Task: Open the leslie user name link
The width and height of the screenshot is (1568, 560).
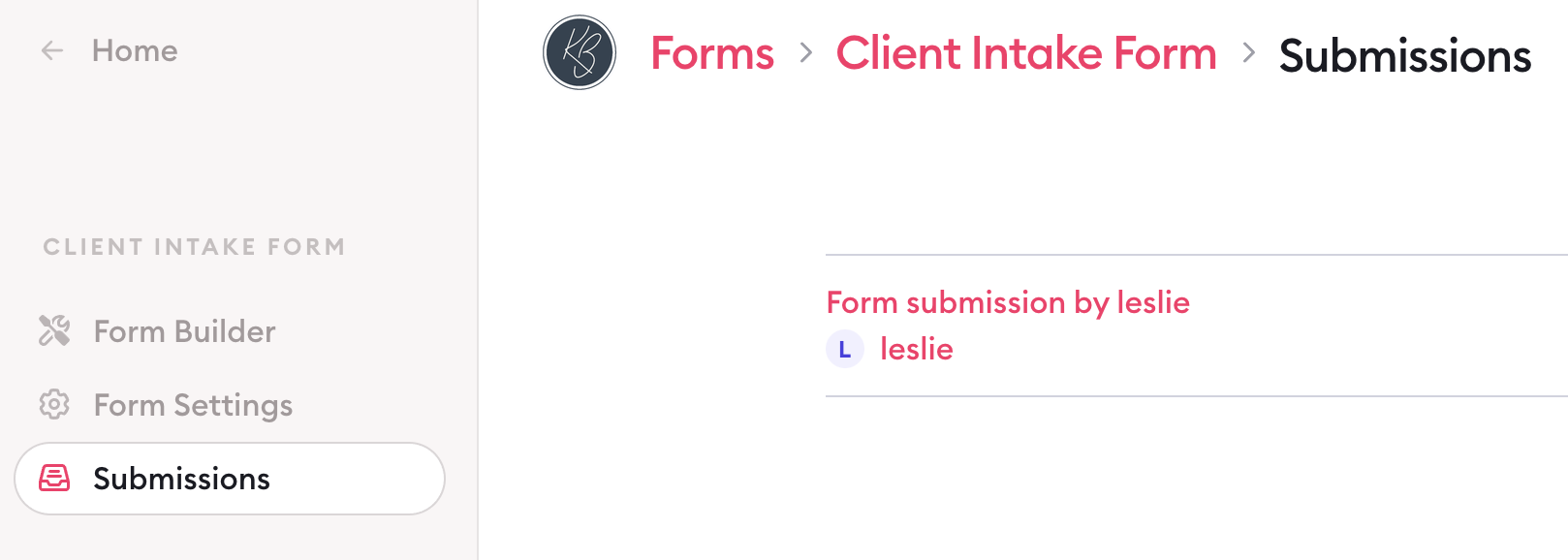Action: coord(916,349)
